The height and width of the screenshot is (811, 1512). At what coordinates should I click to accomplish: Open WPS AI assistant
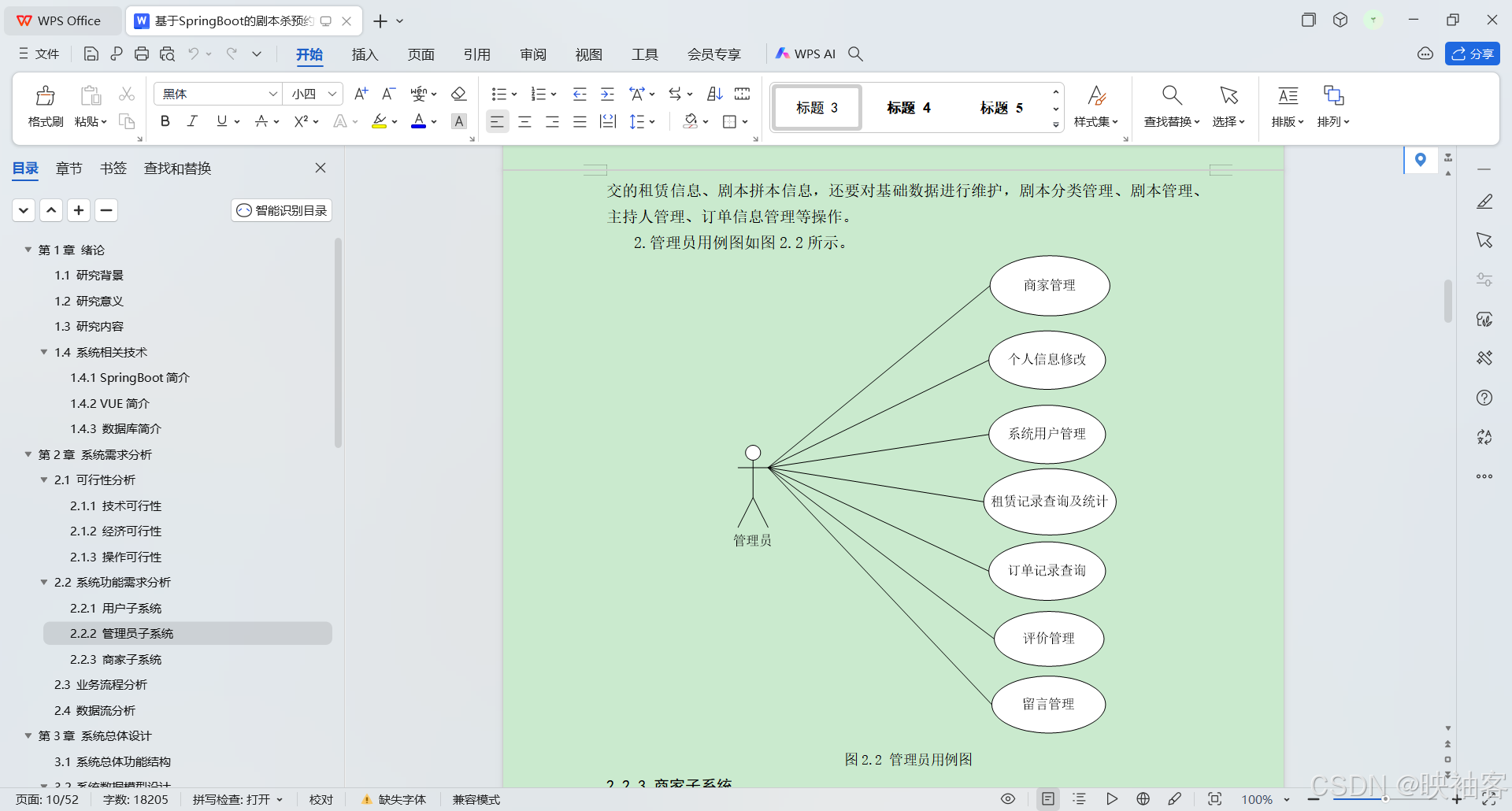[x=806, y=54]
